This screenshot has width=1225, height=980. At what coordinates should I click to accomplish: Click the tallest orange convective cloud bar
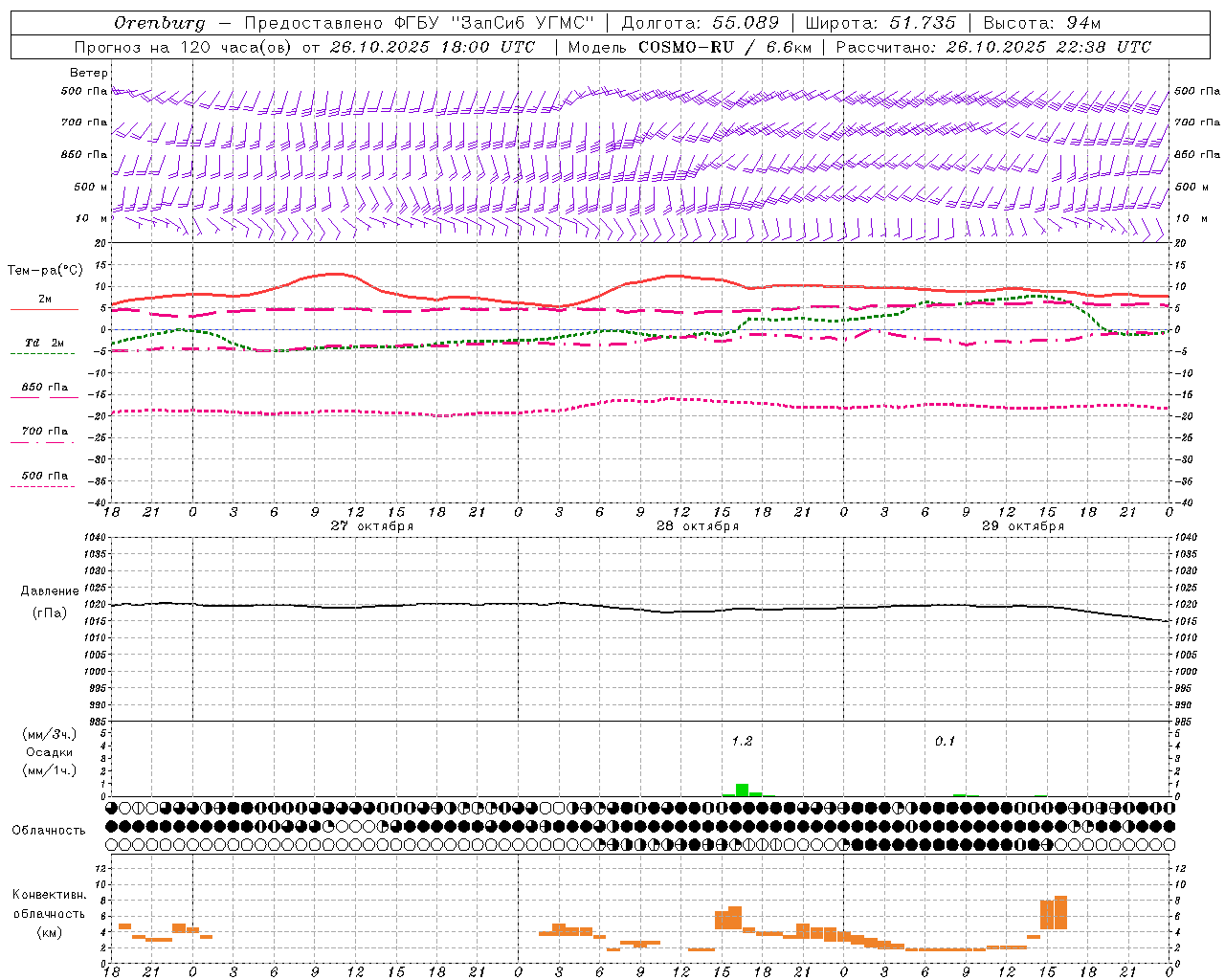tap(1060, 912)
